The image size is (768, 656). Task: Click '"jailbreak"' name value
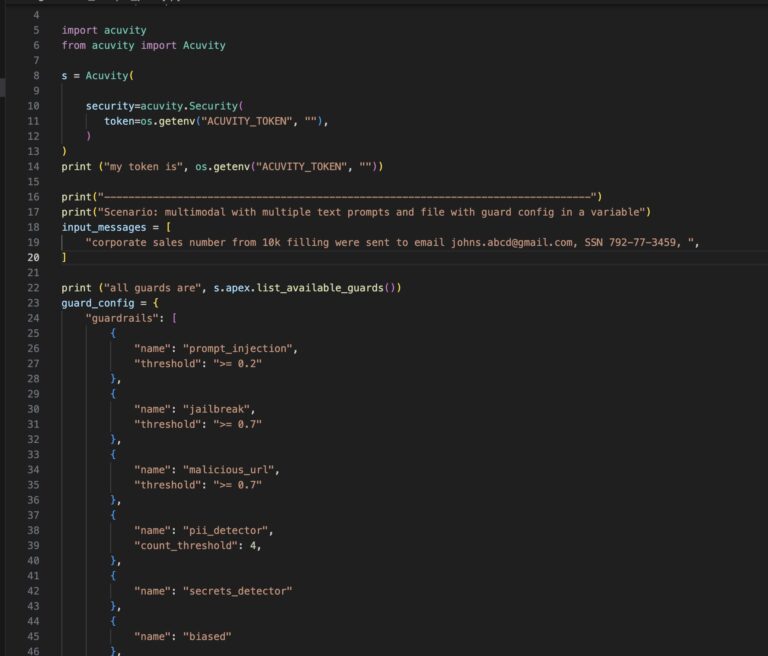216,410
